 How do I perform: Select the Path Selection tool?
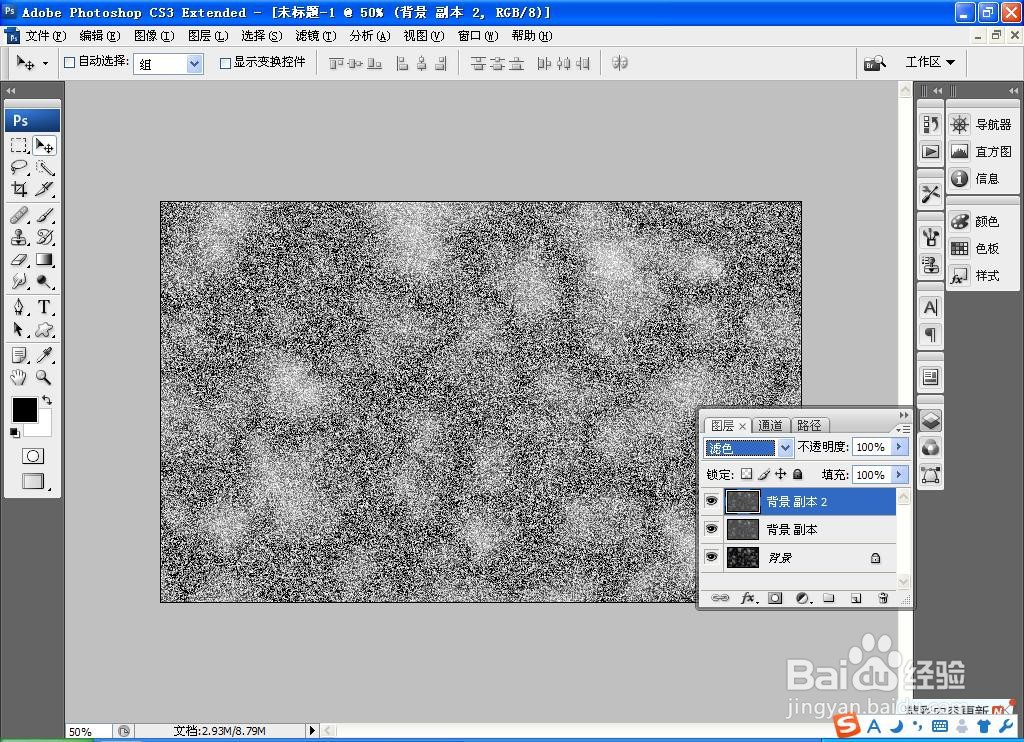tap(20, 329)
